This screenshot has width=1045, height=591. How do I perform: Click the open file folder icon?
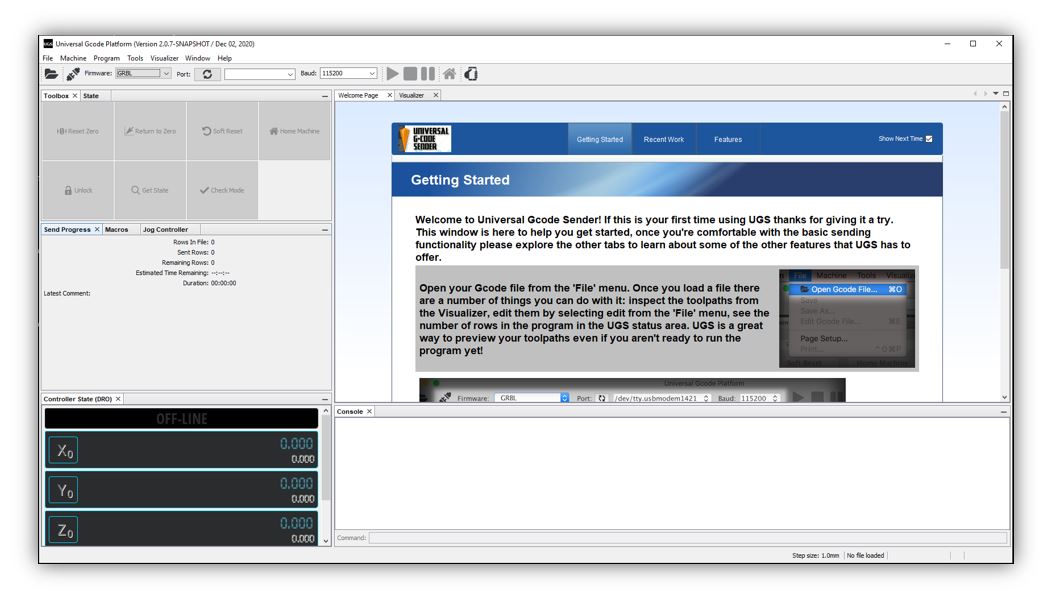(51, 74)
